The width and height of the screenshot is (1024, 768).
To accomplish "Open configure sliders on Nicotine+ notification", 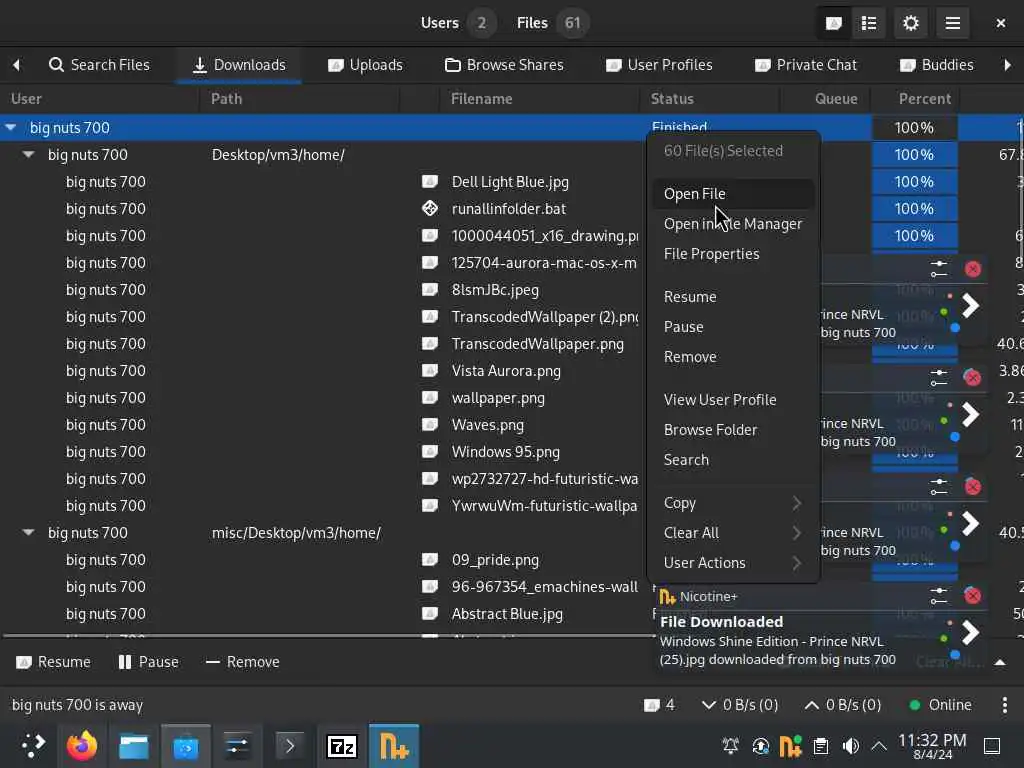I will click(938, 595).
